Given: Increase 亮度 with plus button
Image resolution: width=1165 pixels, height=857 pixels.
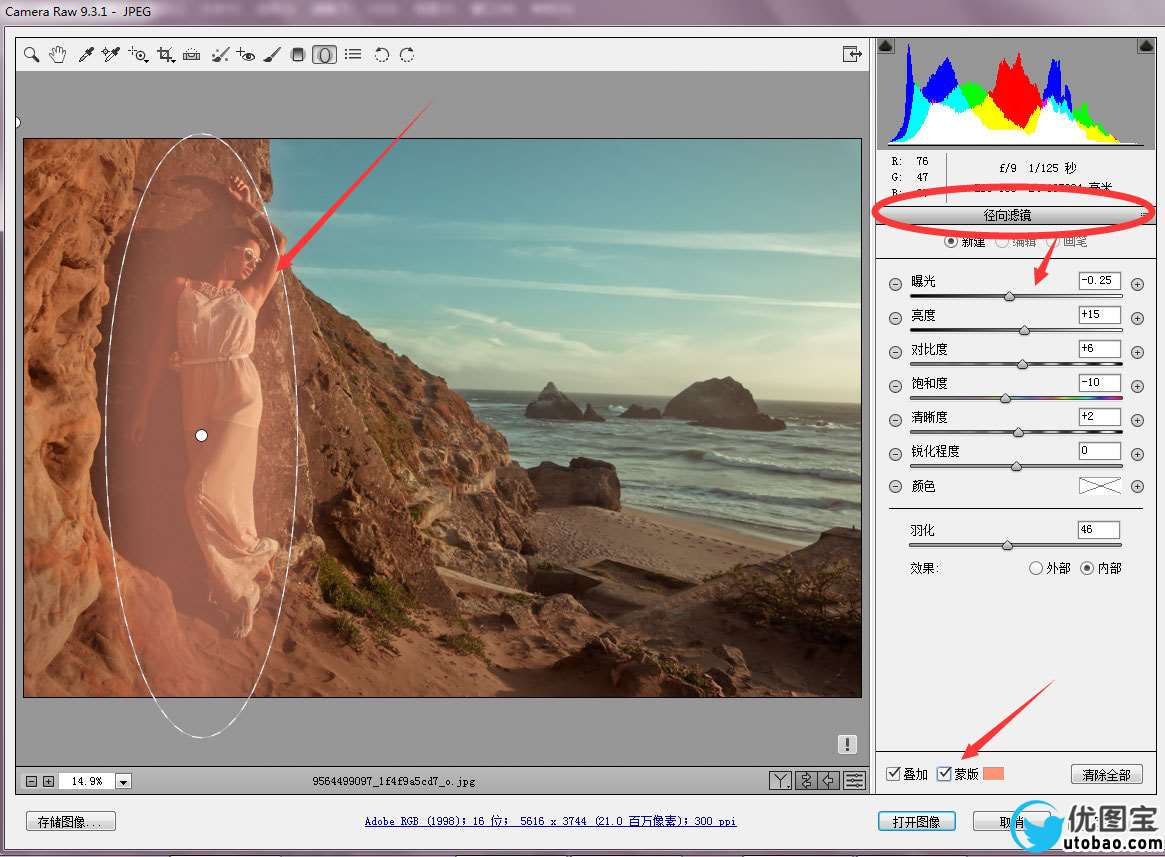Looking at the screenshot, I should (x=1137, y=318).
